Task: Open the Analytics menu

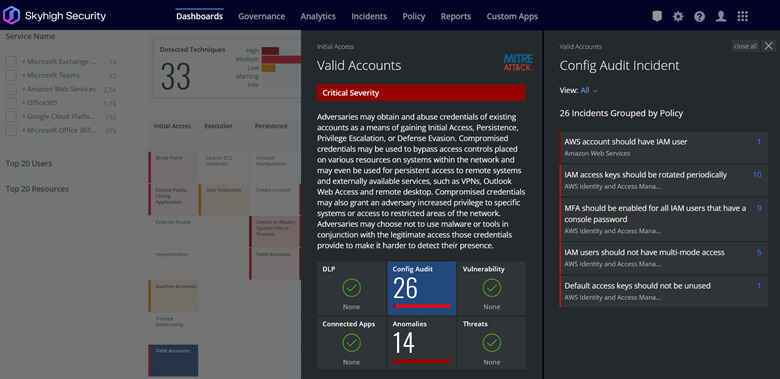Action: 318,16
